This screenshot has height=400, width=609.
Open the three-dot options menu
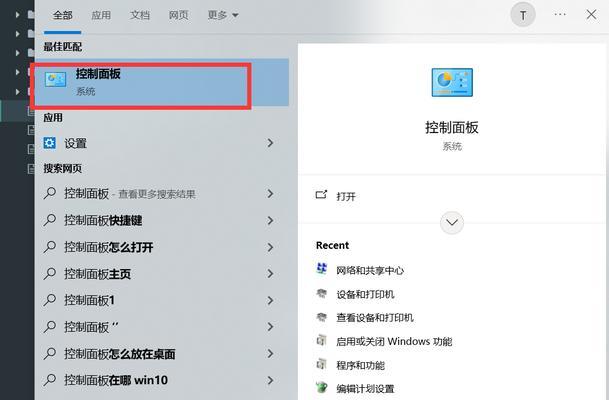point(560,14)
